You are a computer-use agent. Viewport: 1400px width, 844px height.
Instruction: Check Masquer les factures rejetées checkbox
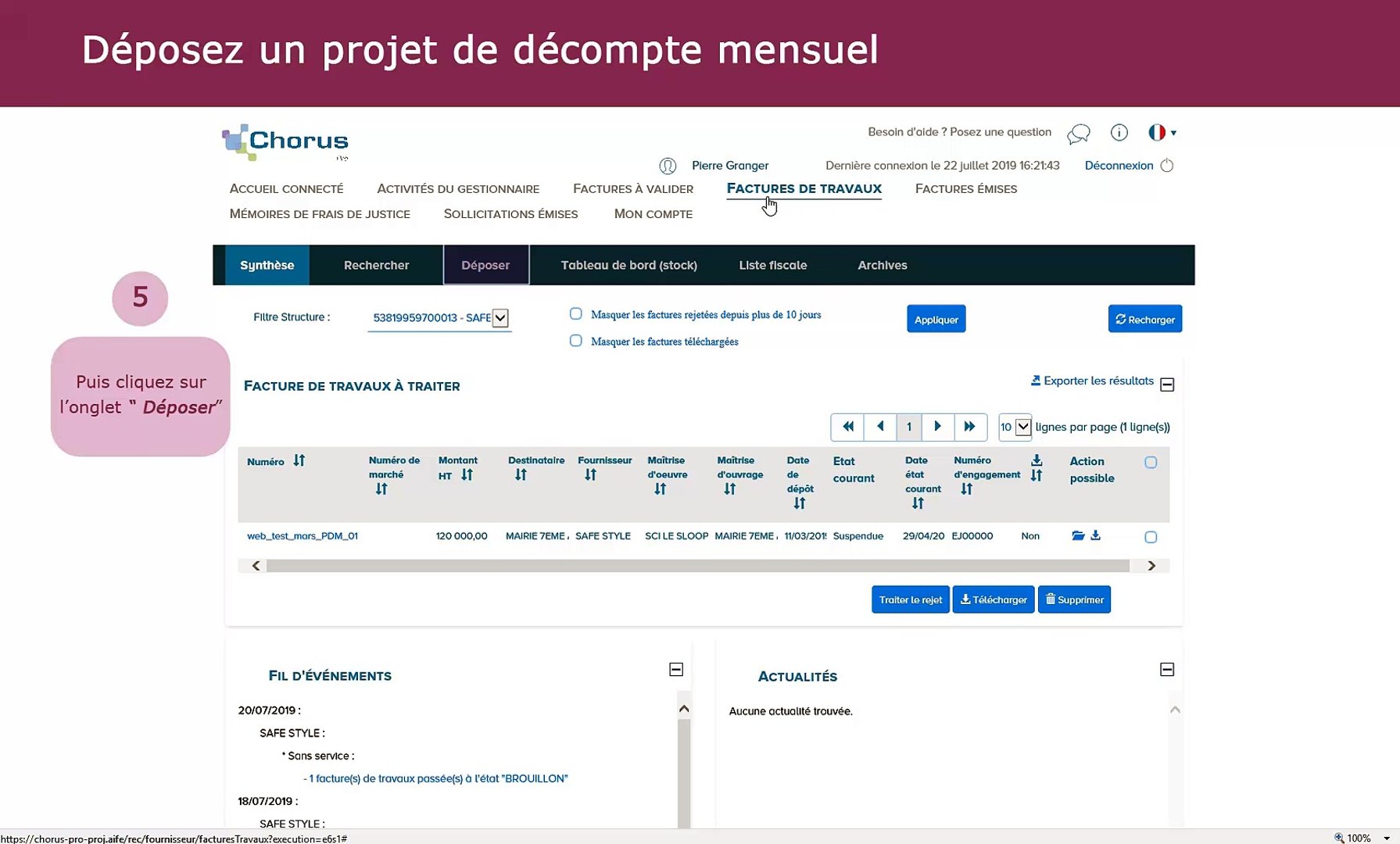[576, 314]
